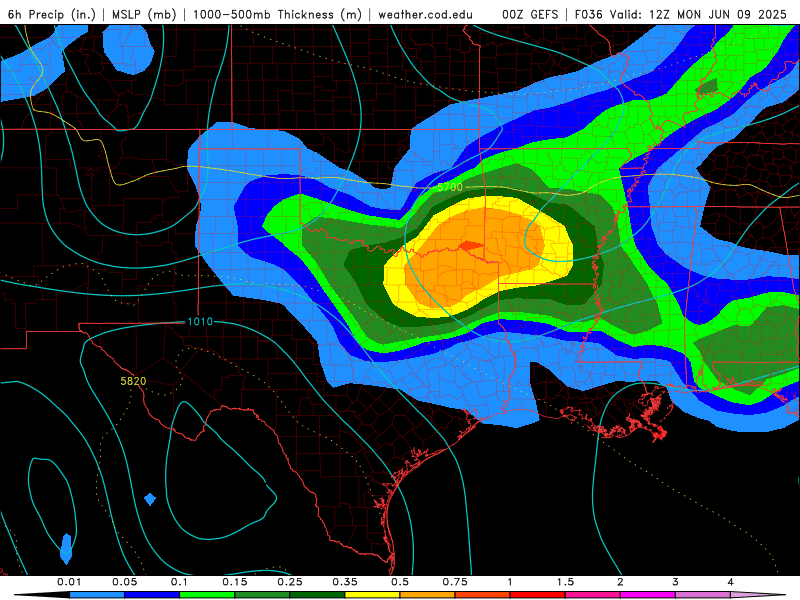
Task: Click the 1.5 legend value
Action: point(565,582)
